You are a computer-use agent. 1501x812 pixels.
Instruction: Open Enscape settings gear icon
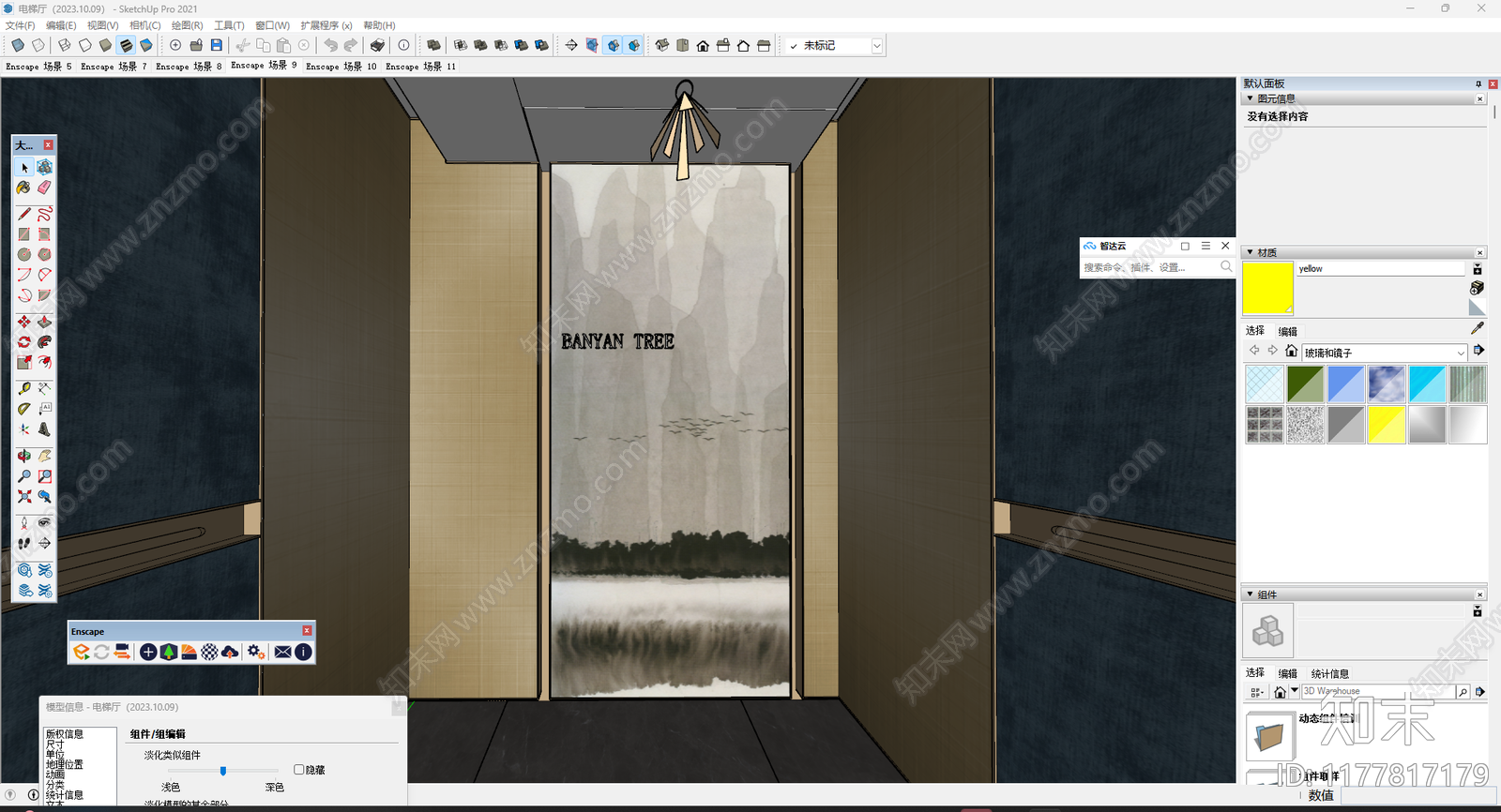point(255,652)
